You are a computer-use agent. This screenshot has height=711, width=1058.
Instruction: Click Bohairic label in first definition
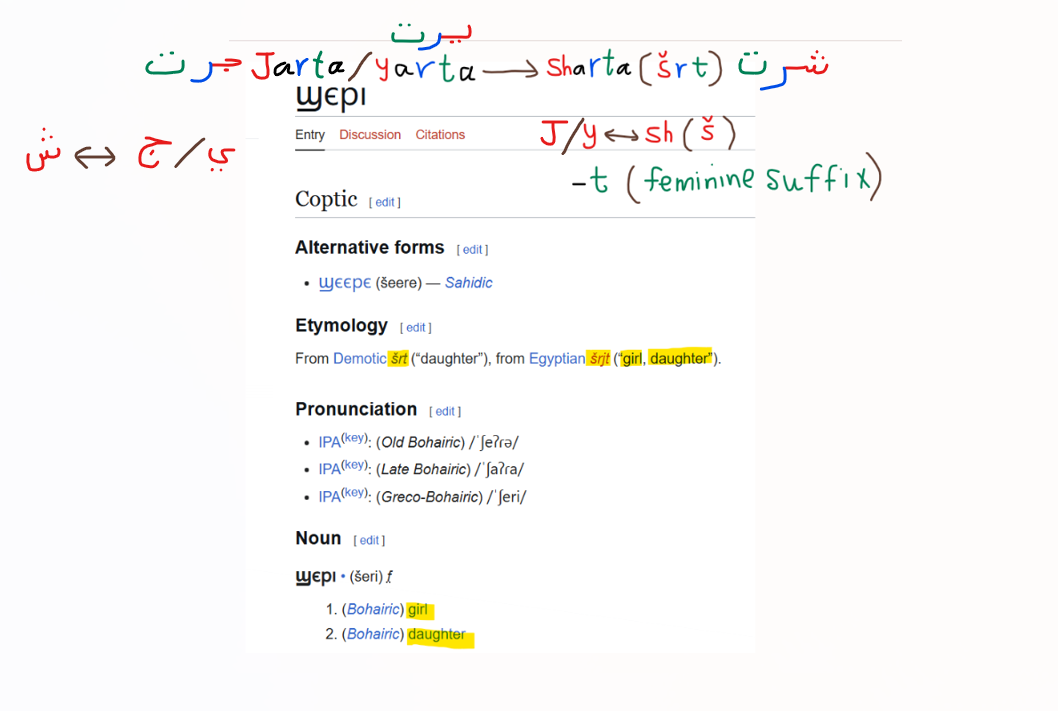pos(374,609)
